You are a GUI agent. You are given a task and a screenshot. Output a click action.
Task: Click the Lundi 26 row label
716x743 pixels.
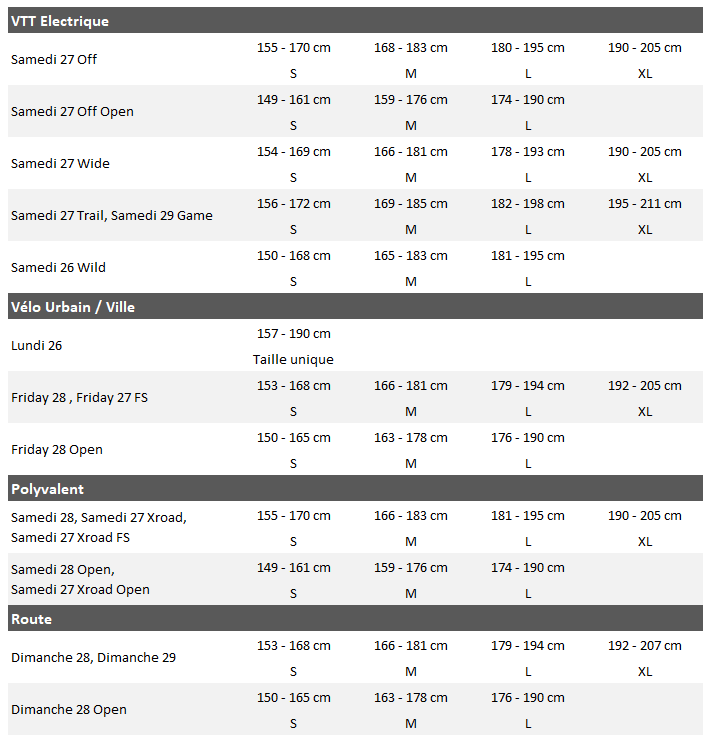tap(36, 345)
